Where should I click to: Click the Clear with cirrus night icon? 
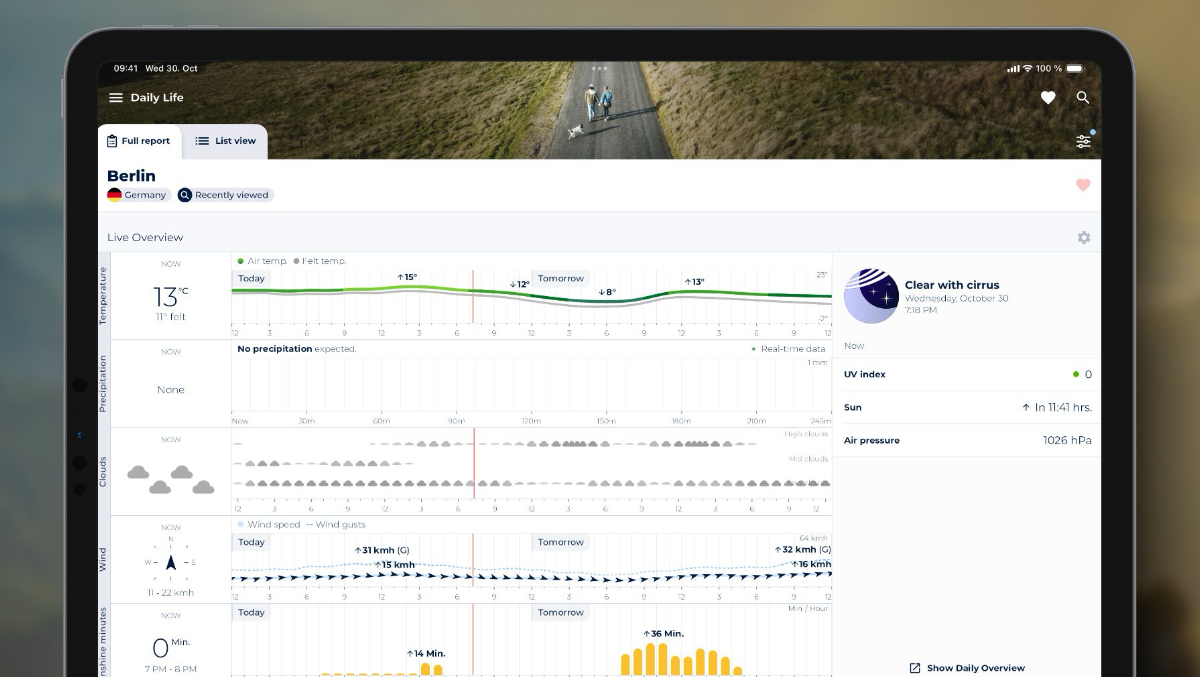871,296
